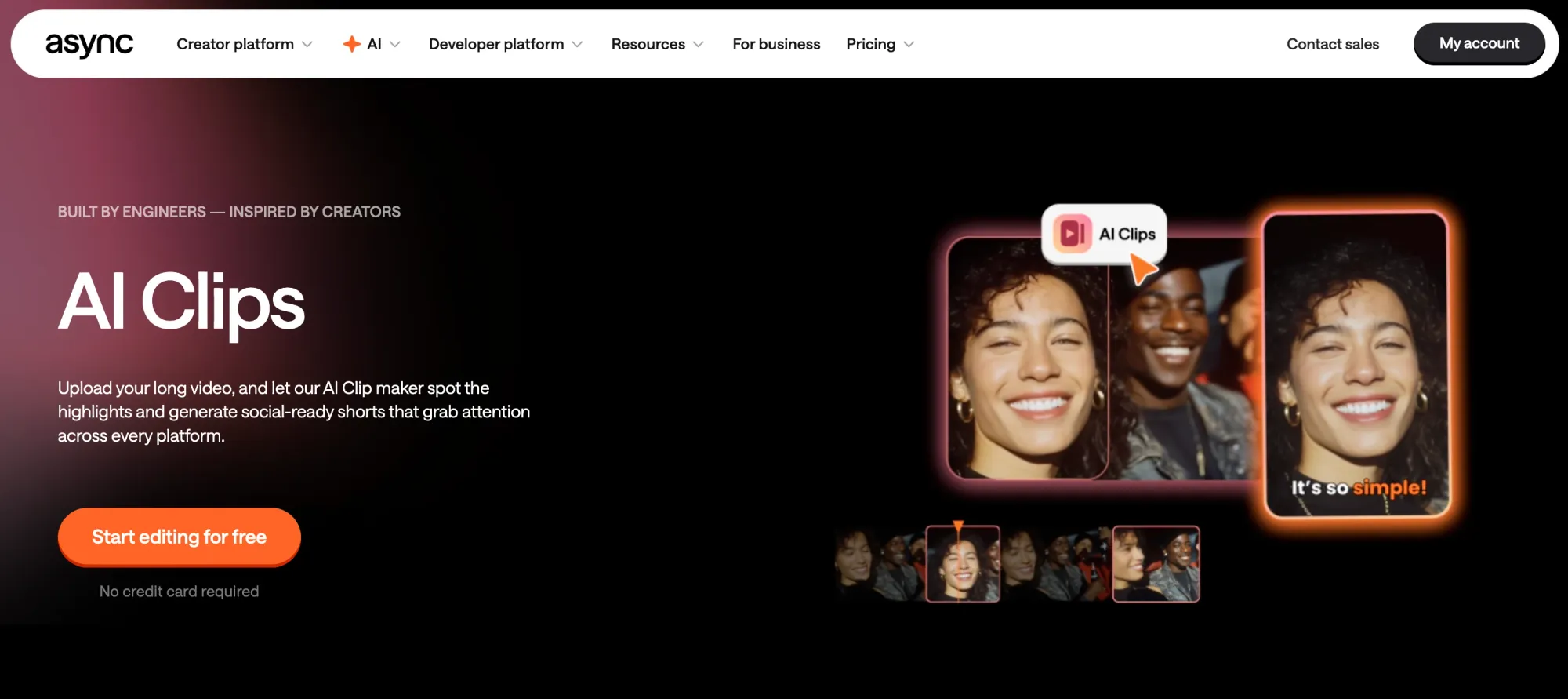Expand the Resources dropdown arrow

click(x=699, y=45)
